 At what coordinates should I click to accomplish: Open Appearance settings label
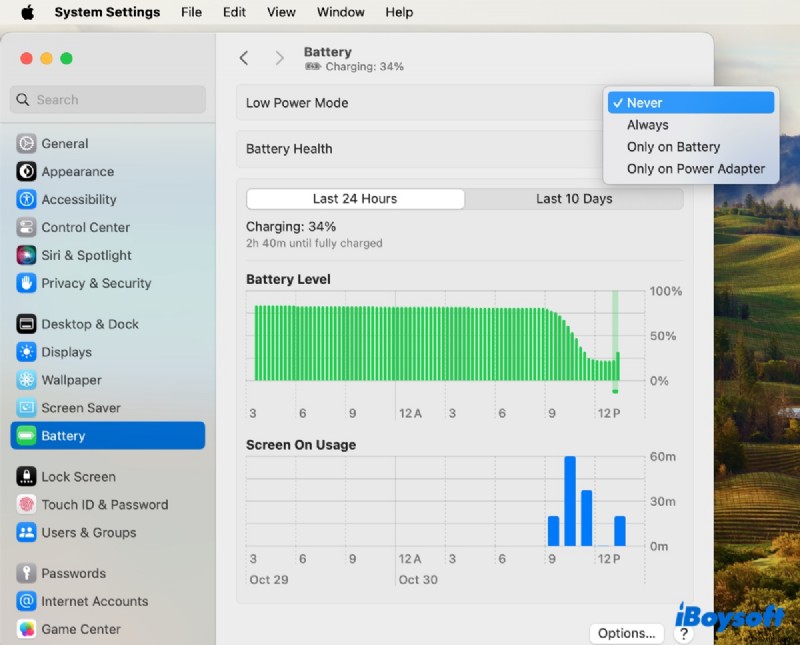tap(78, 171)
